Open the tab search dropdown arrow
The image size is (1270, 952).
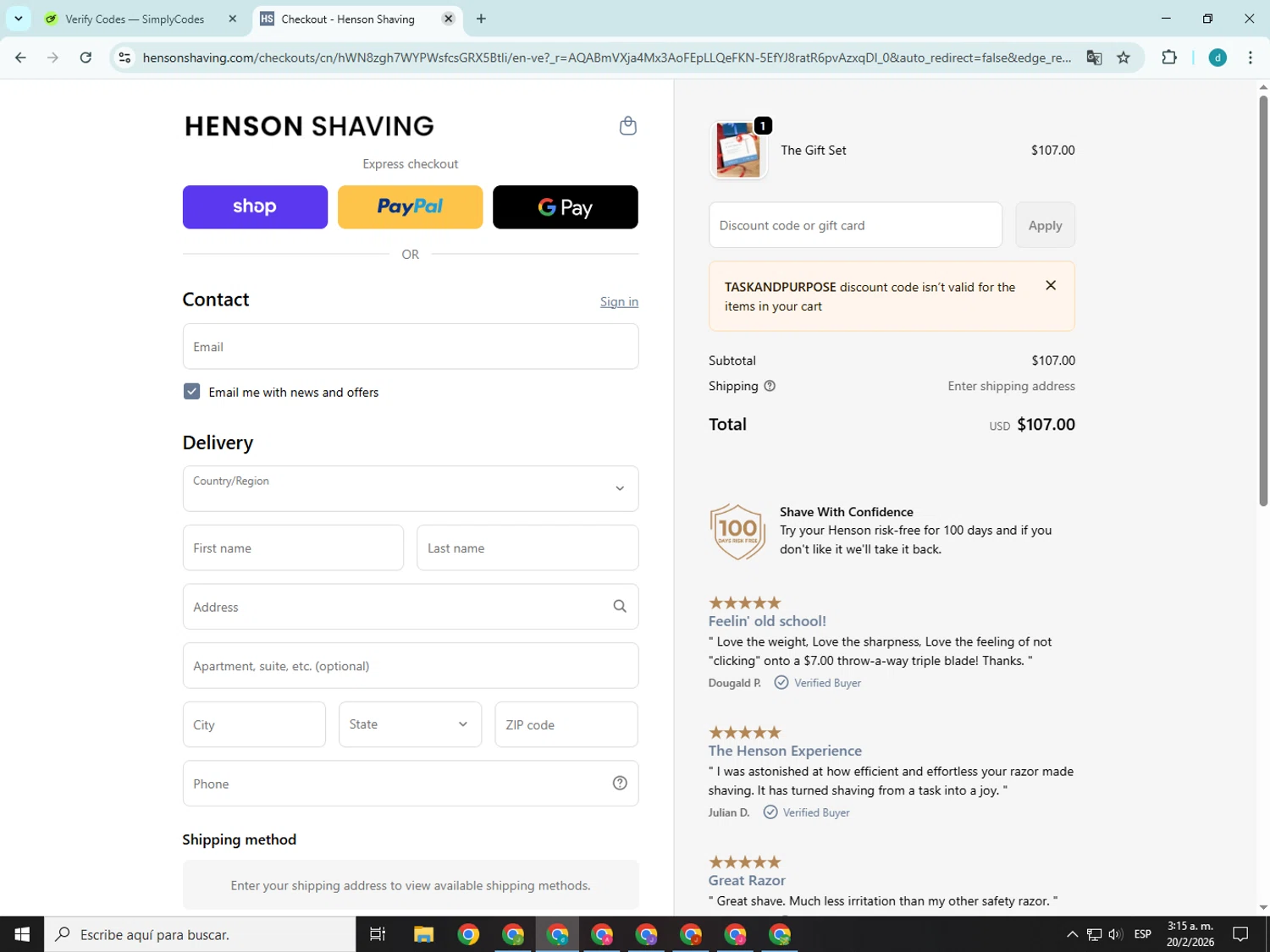click(18, 19)
